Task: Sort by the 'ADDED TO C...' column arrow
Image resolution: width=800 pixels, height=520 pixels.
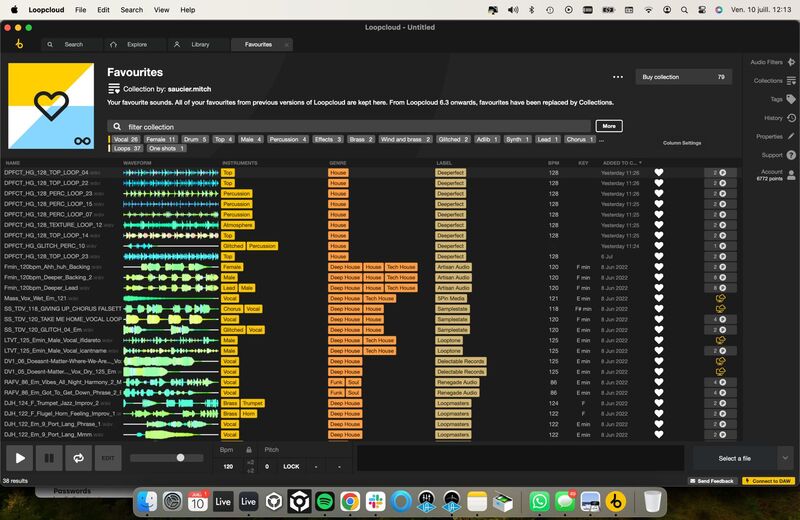Action: click(640, 163)
